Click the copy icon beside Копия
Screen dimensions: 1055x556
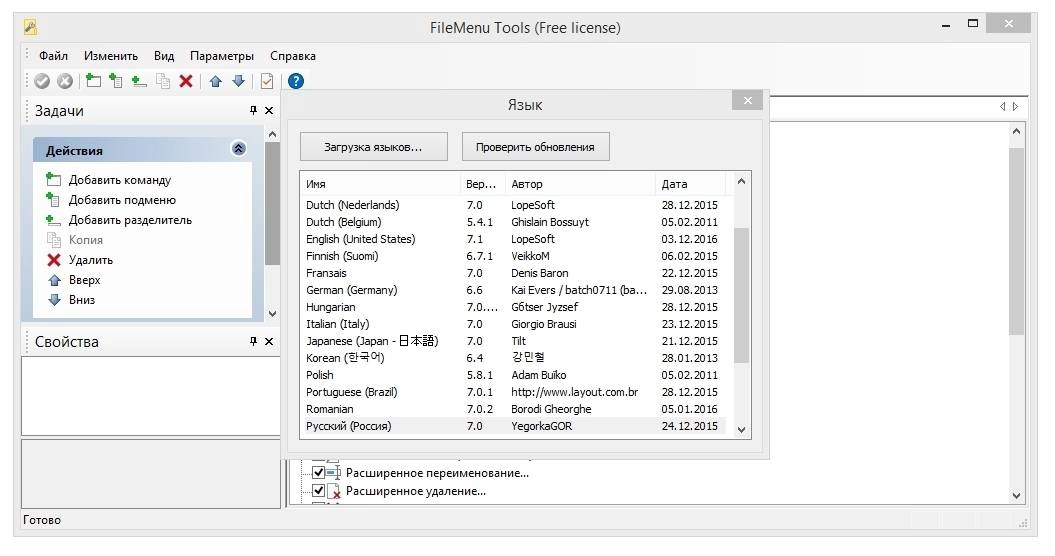(x=54, y=240)
